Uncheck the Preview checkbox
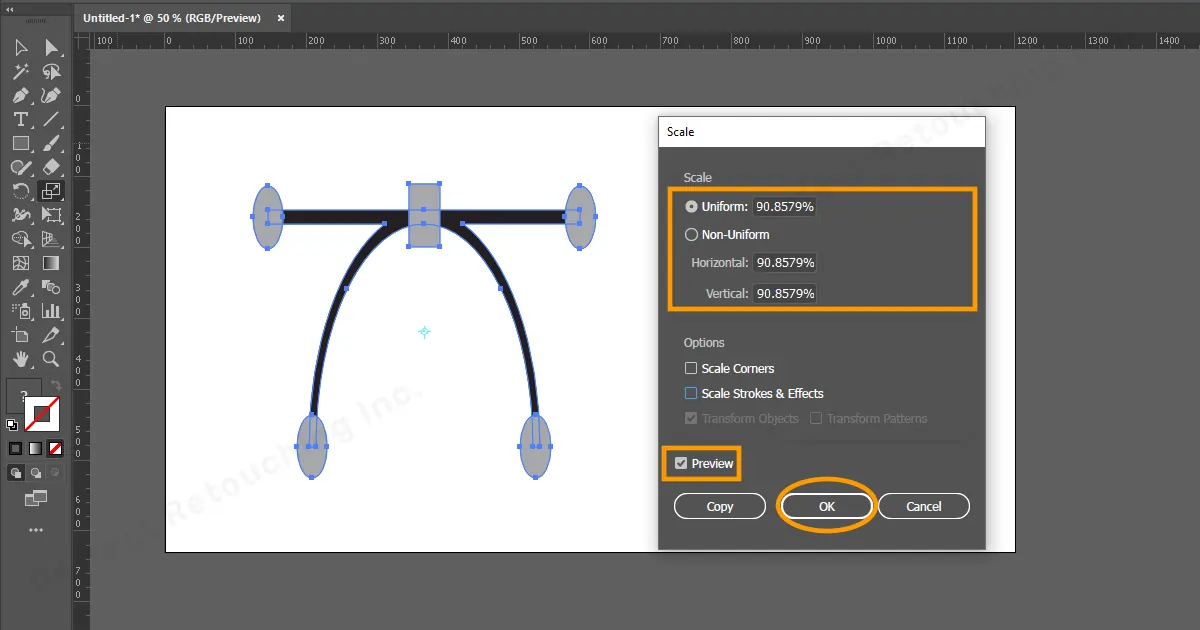This screenshot has width=1200, height=630. coord(681,464)
